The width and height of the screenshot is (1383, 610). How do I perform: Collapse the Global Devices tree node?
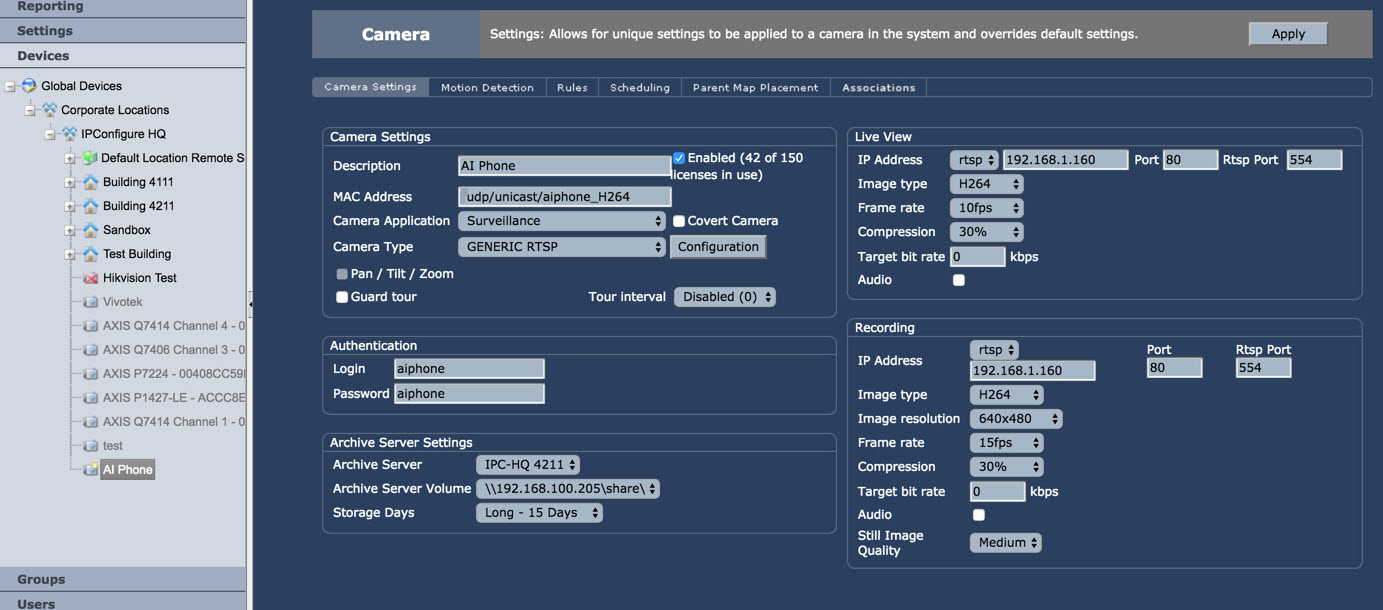coord(10,86)
